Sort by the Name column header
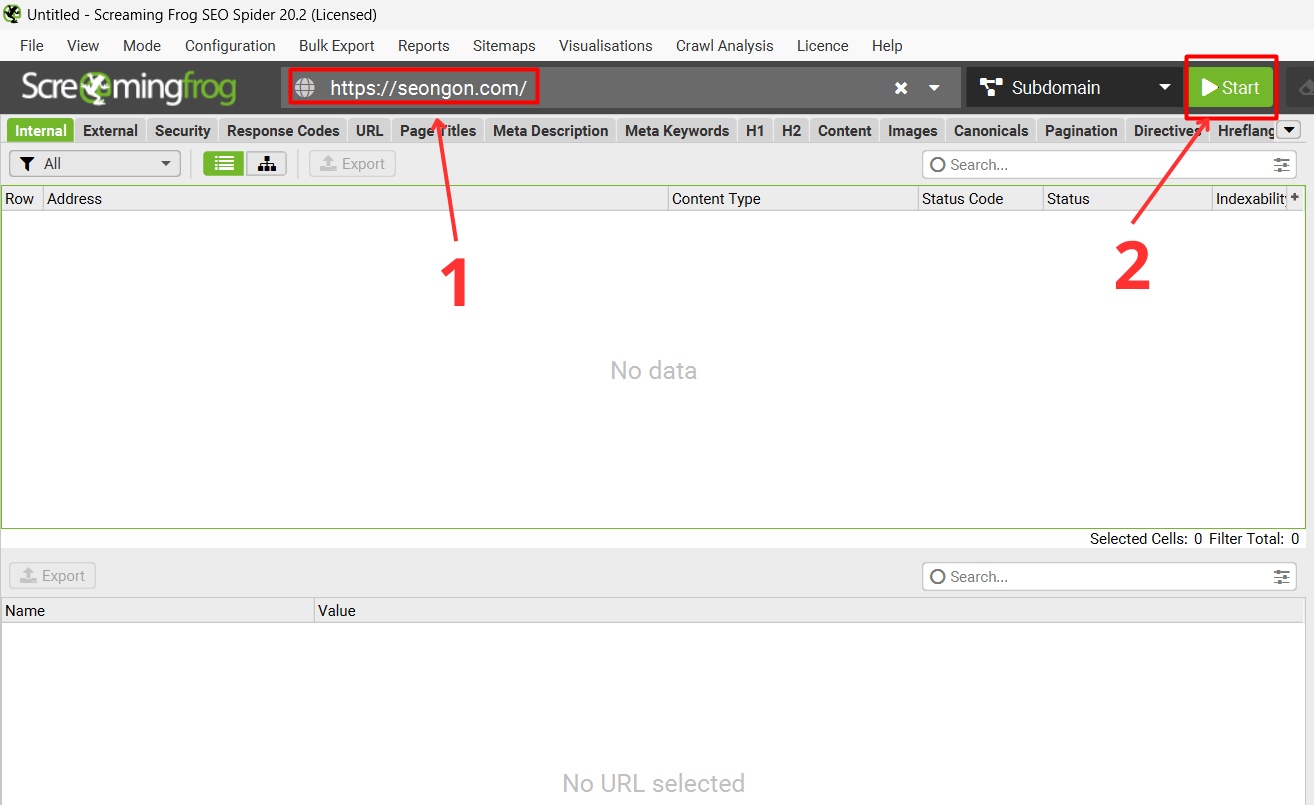1314x805 pixels. 158,611
